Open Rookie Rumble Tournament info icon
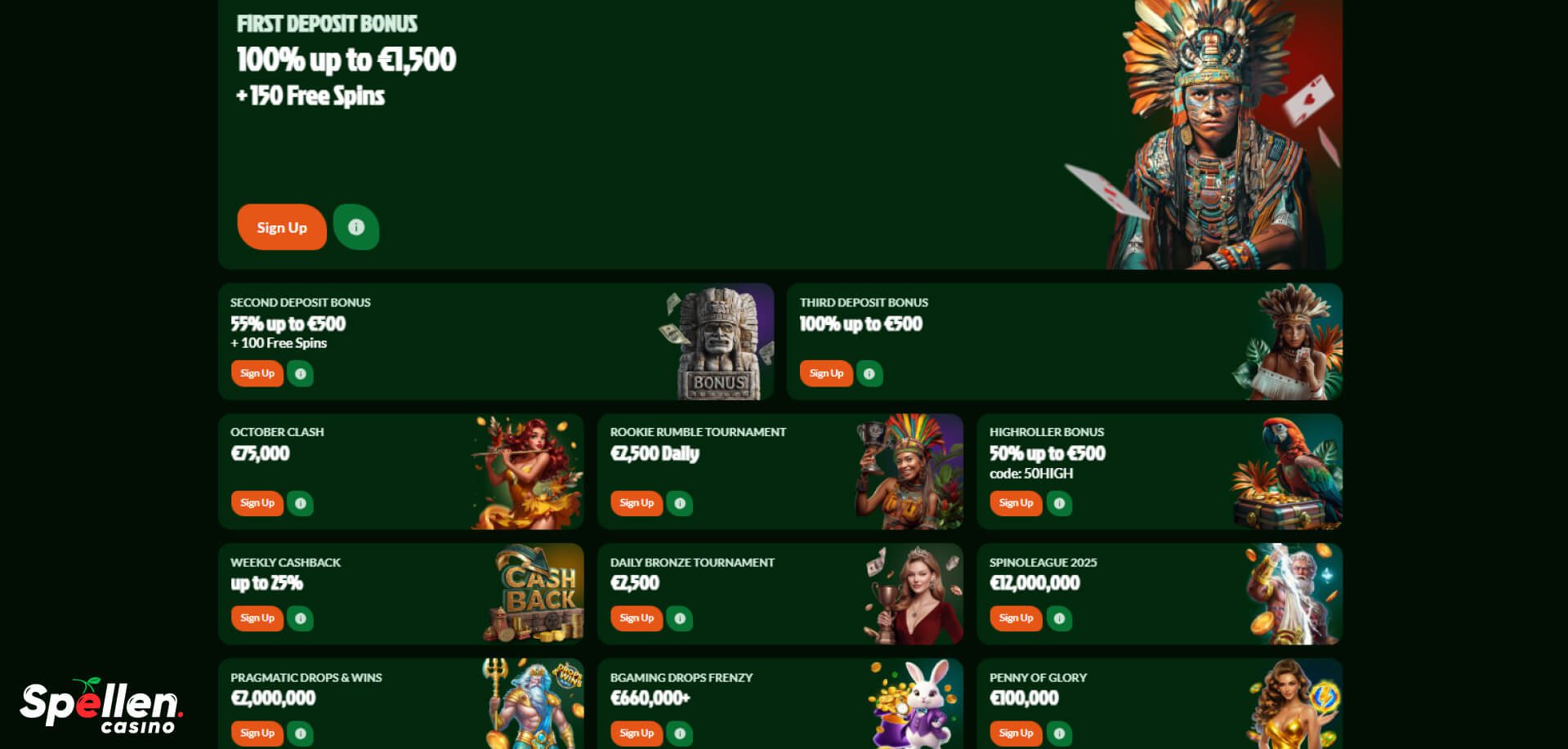The image size is (1568, 749). pyautogui.click(x=679, y=503)
